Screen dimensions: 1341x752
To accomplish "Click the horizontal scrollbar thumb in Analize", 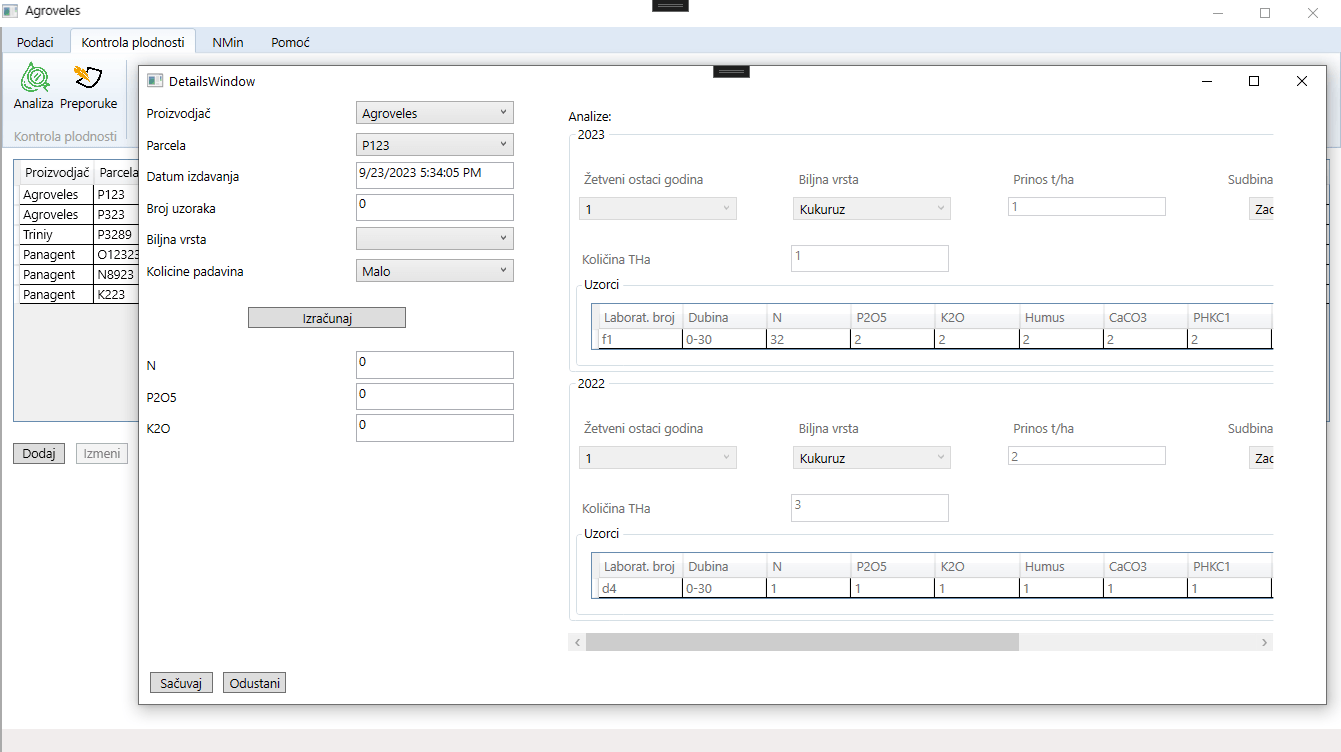I will (802, 642).
